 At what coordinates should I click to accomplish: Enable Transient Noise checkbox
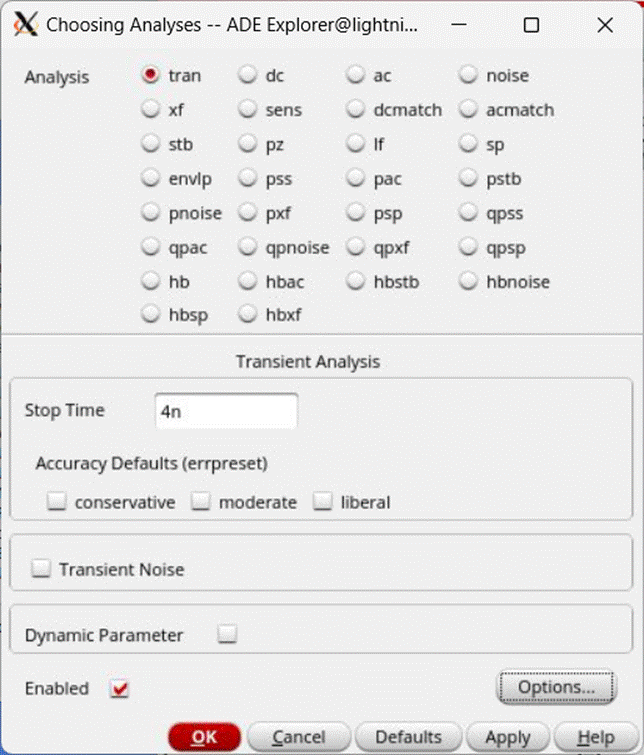coord(42,569)
